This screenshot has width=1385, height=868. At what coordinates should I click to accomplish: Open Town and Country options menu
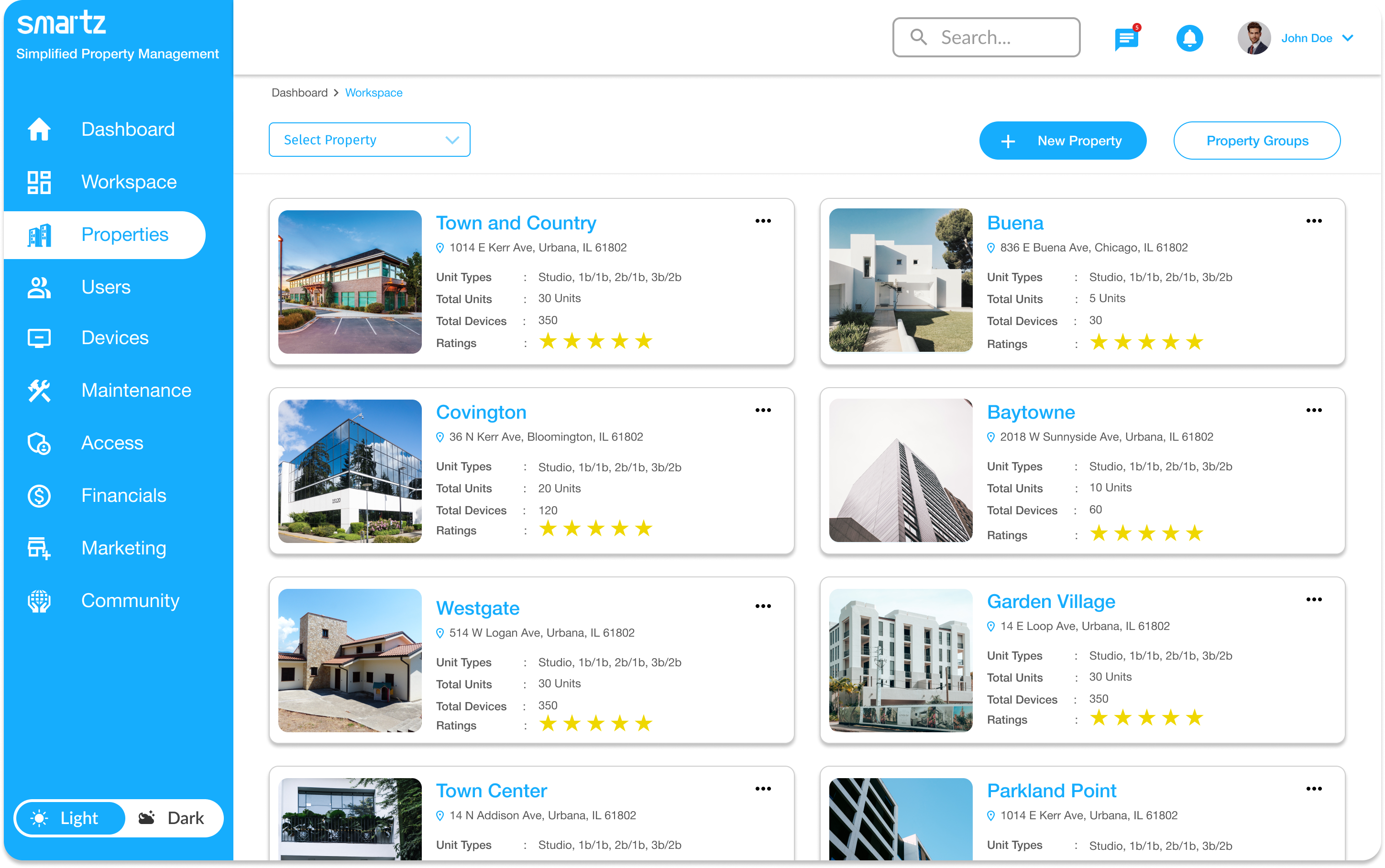762,221
